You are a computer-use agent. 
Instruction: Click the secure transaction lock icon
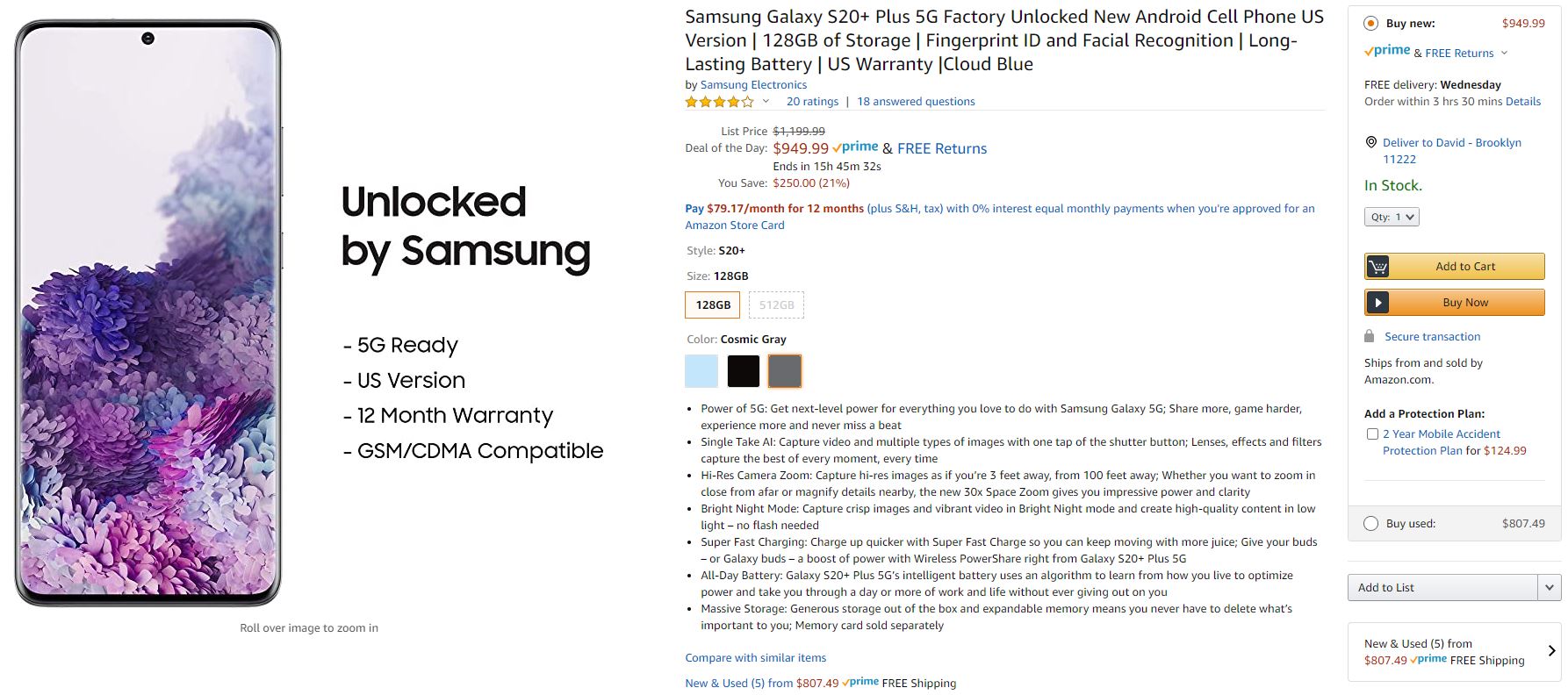click(1369, 336)
